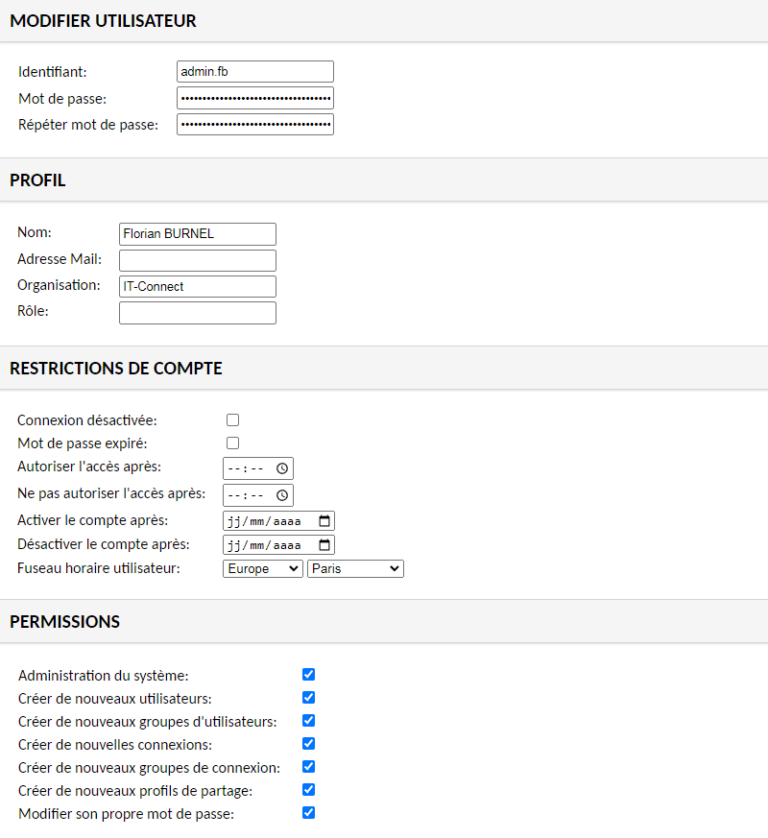Select the 'Nom' field showing Florian BURNEL
Image resolution: width=768 pixels, height=838 pixels.
point(197,233)
